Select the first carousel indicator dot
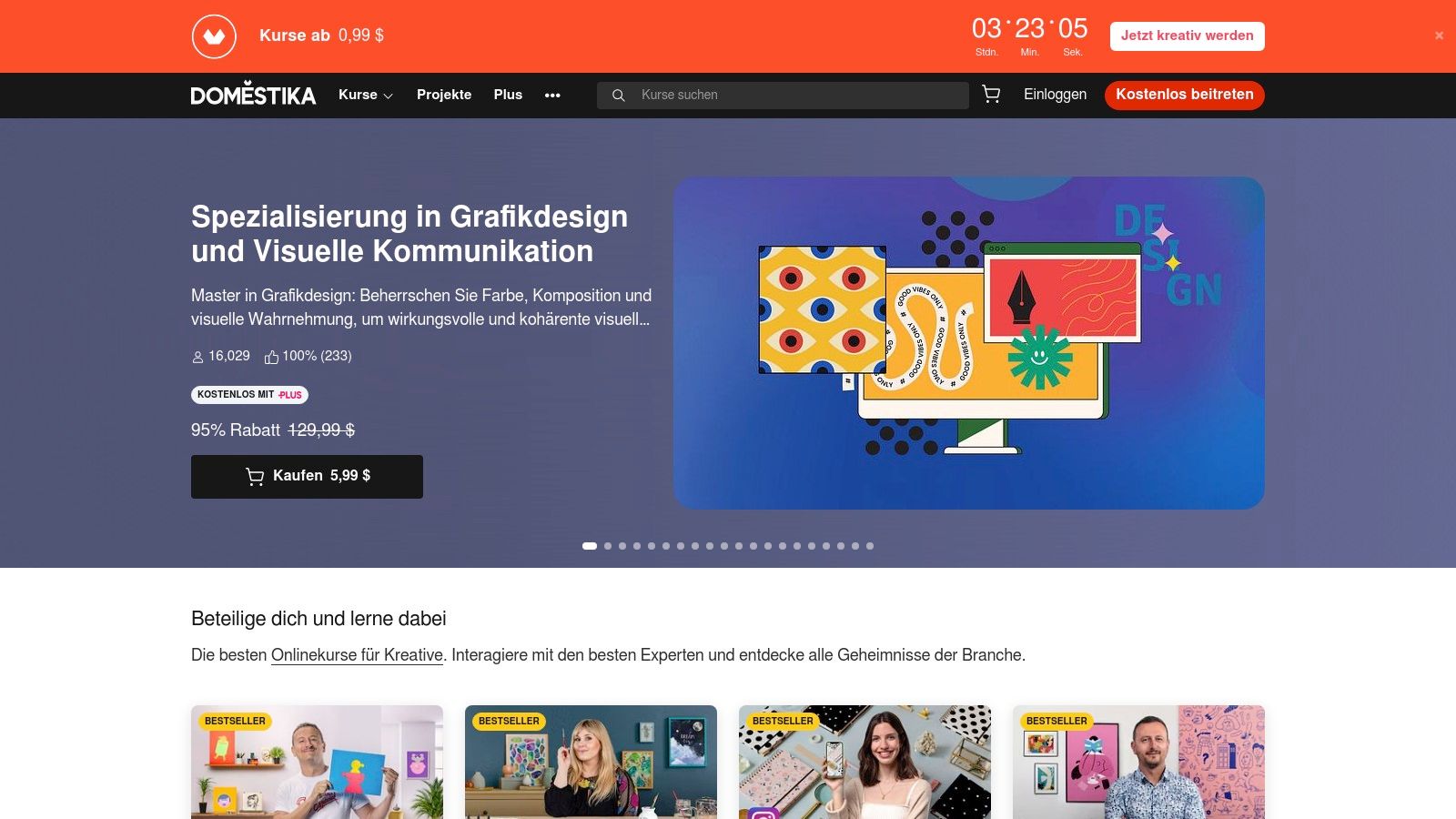Screen dimensions: 1456x819 [x=590, y=546]
